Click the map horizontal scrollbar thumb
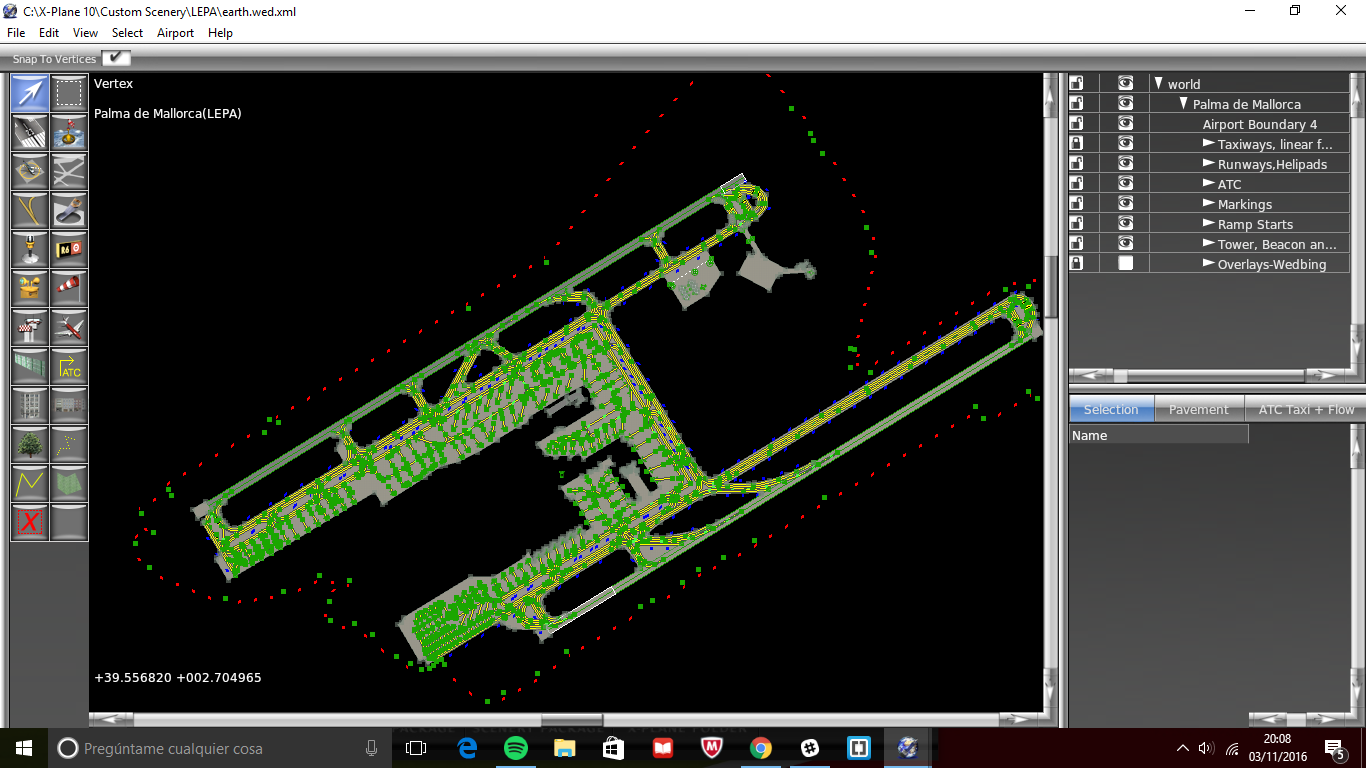Screen dimensions: 1366x768 [571, 719]
